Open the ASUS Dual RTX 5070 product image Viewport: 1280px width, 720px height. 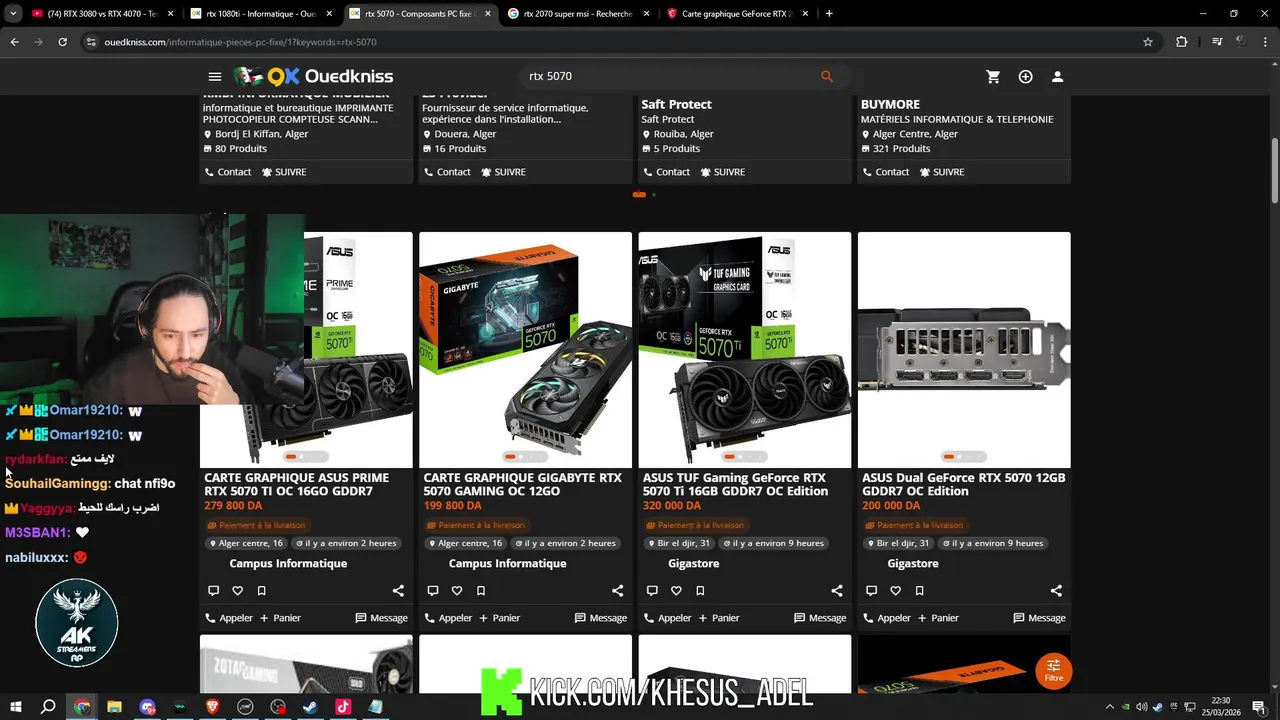(x=964, y=349)
